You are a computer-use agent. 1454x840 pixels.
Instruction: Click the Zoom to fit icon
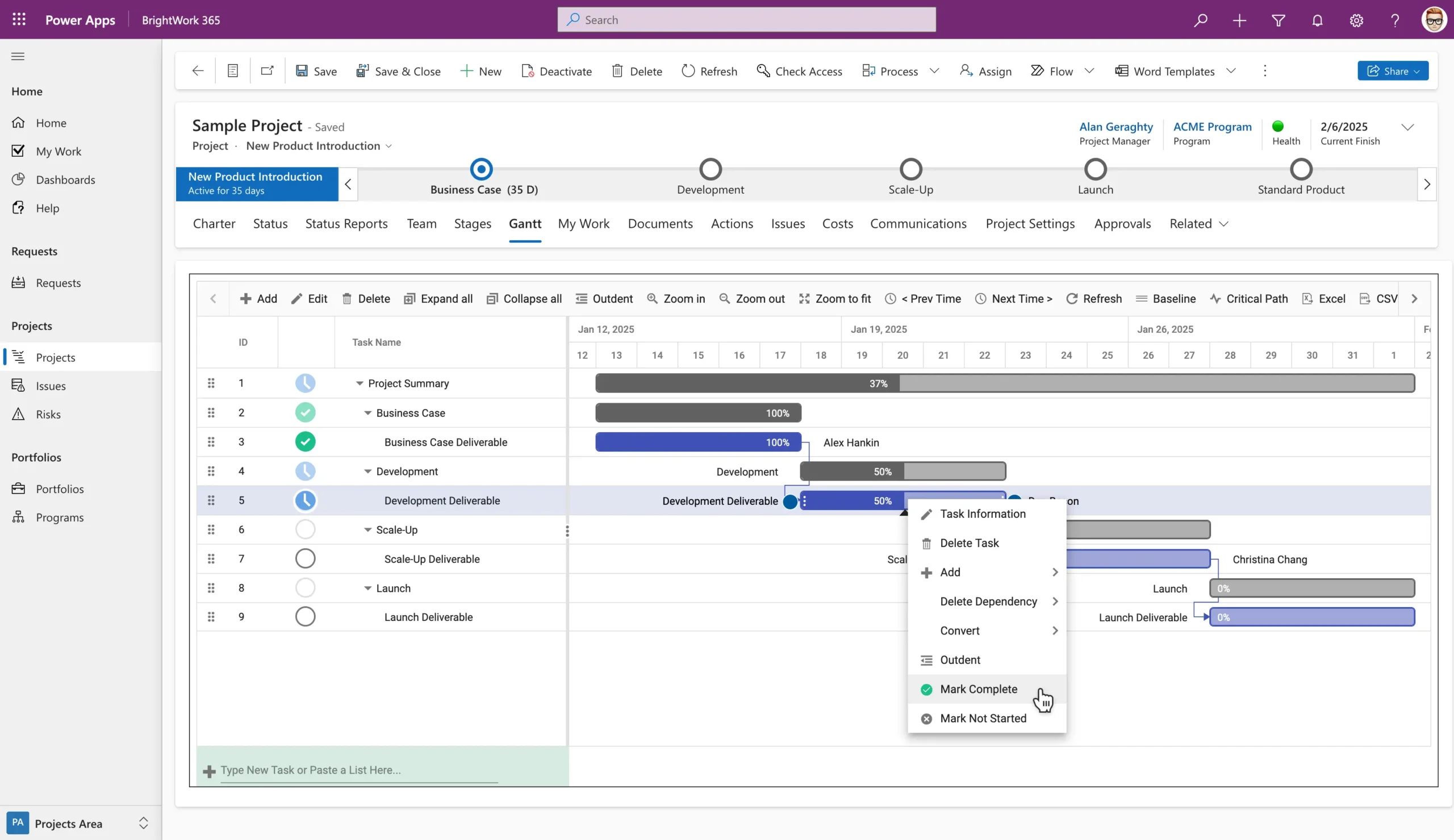[x=804, y=298]
